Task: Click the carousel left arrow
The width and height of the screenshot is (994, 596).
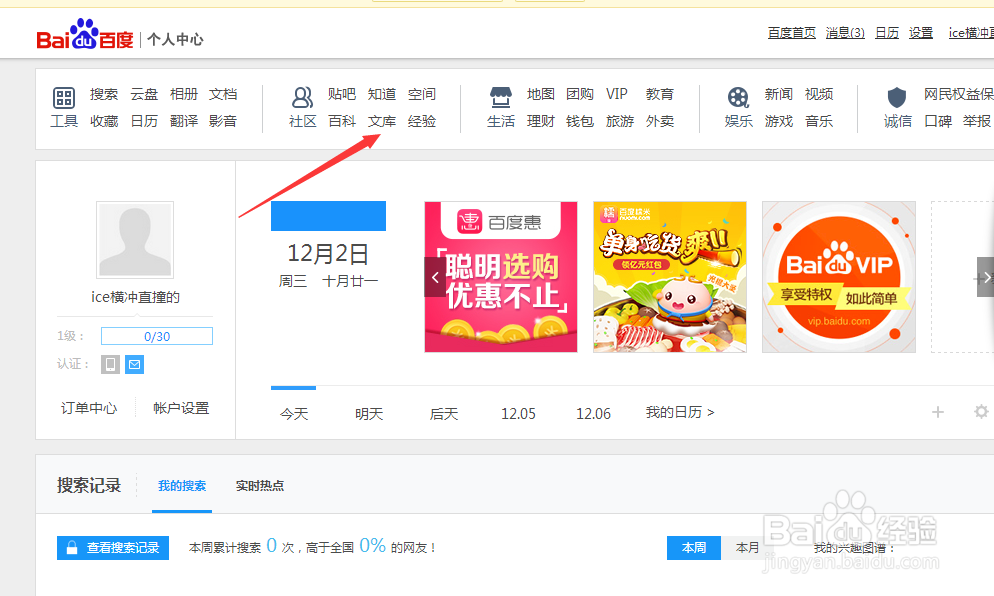Action: [x=435, y=277]
